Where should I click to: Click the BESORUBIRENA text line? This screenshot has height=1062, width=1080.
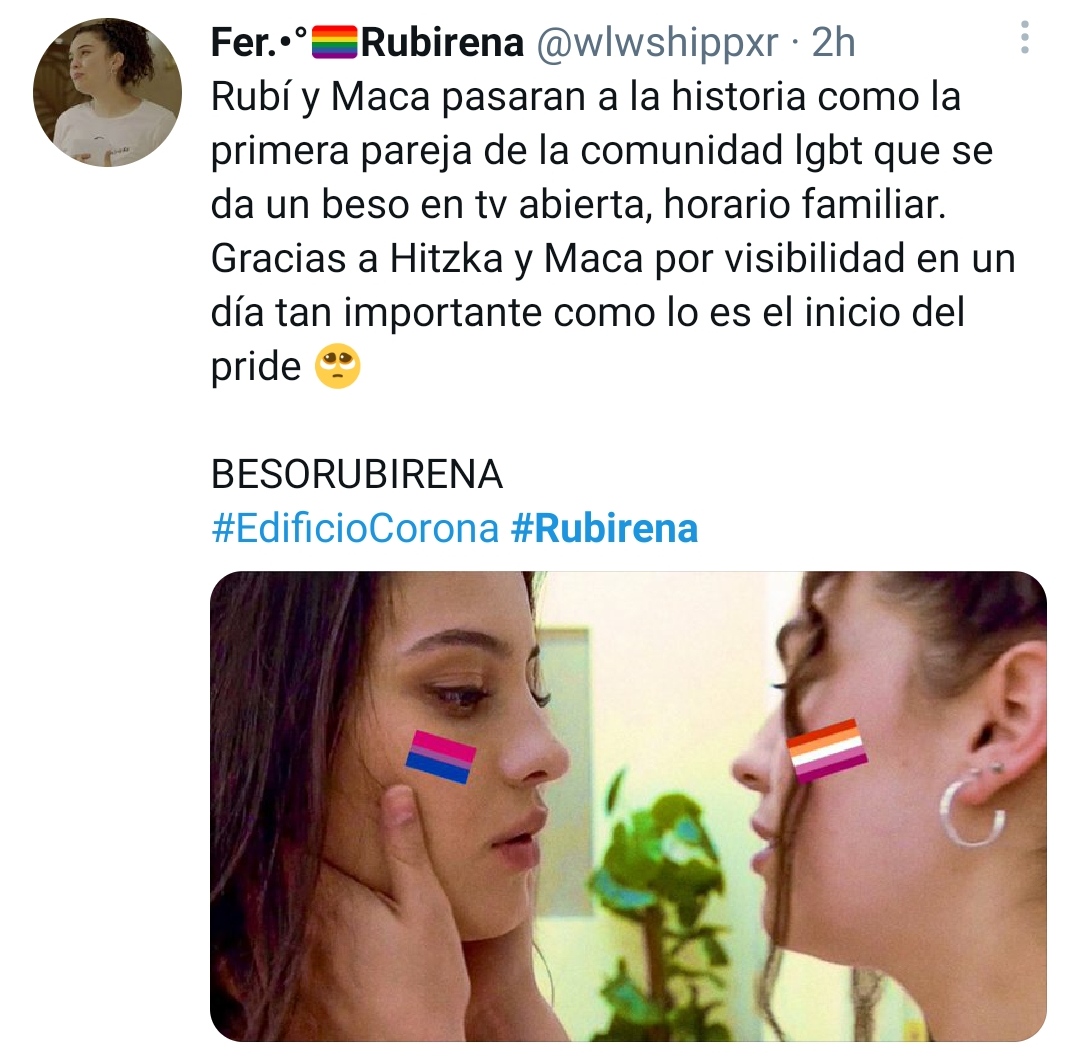tap(357, 475)
